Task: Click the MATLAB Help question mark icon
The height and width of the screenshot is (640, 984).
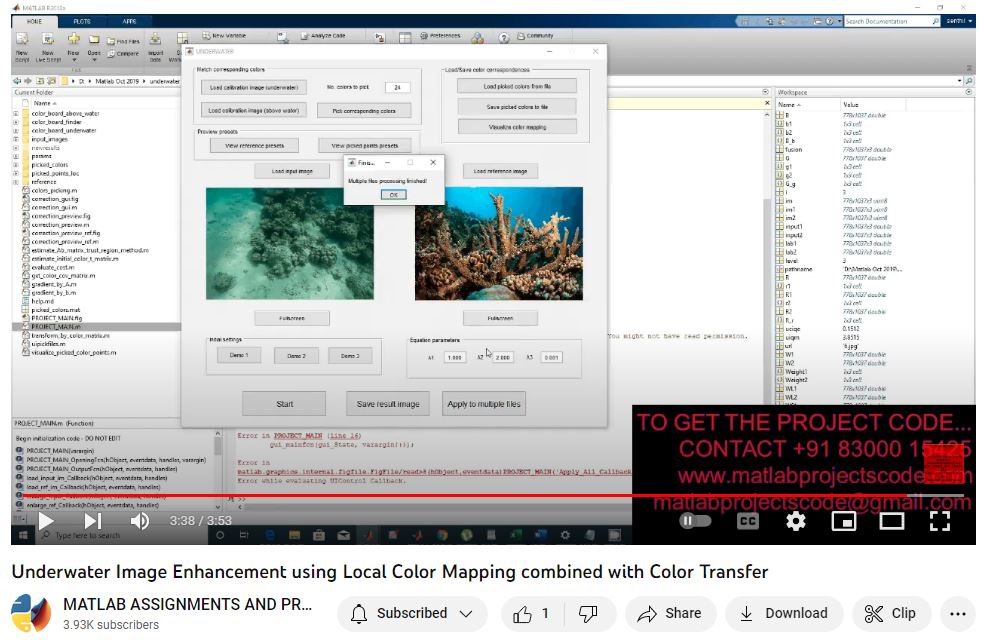Action: 504,38
